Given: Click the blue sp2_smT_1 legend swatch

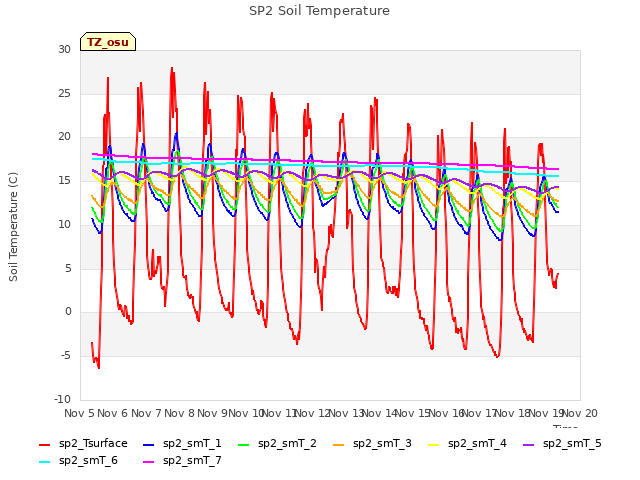Looking at the screenshot, I should coord(149,444).
